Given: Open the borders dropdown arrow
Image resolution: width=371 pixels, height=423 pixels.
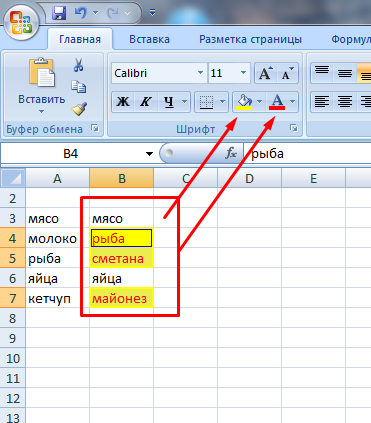Looking at the screenshot, I should [x=222, y=102].
